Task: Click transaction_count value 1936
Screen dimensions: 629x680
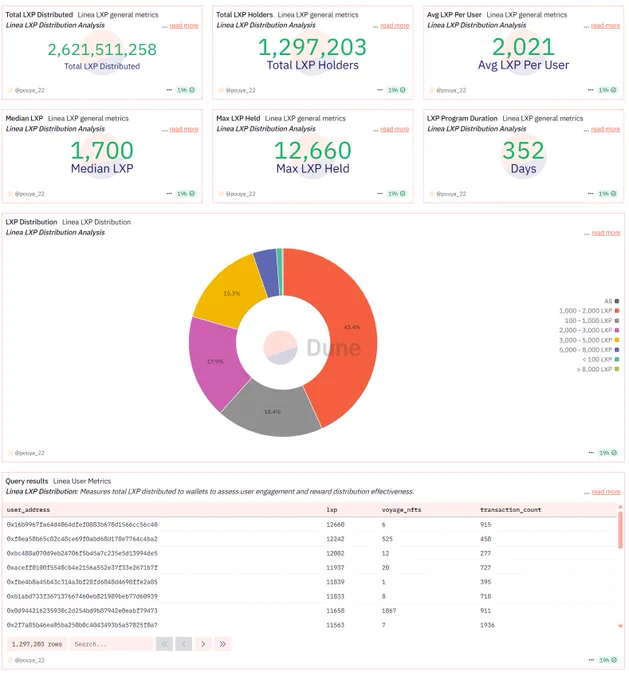Action: coord(487,625)
